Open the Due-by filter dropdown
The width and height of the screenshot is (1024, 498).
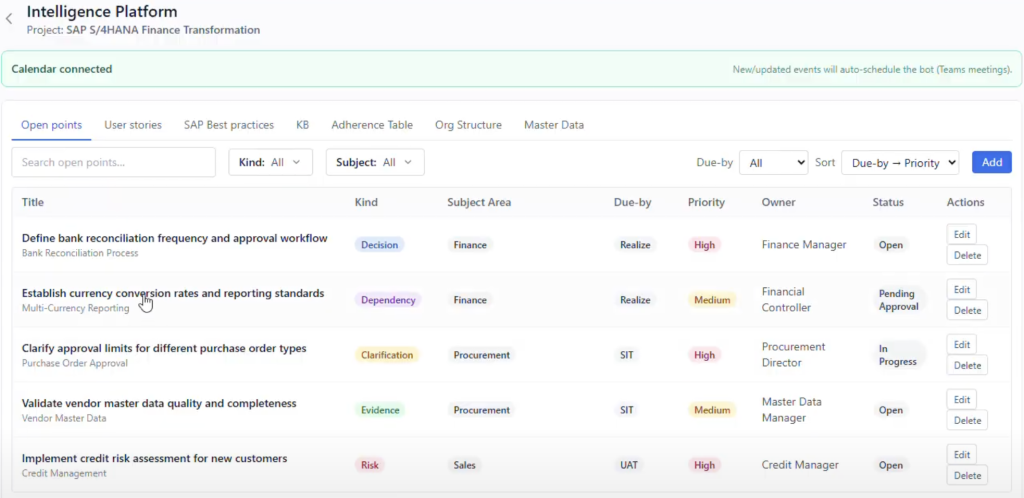773,163
